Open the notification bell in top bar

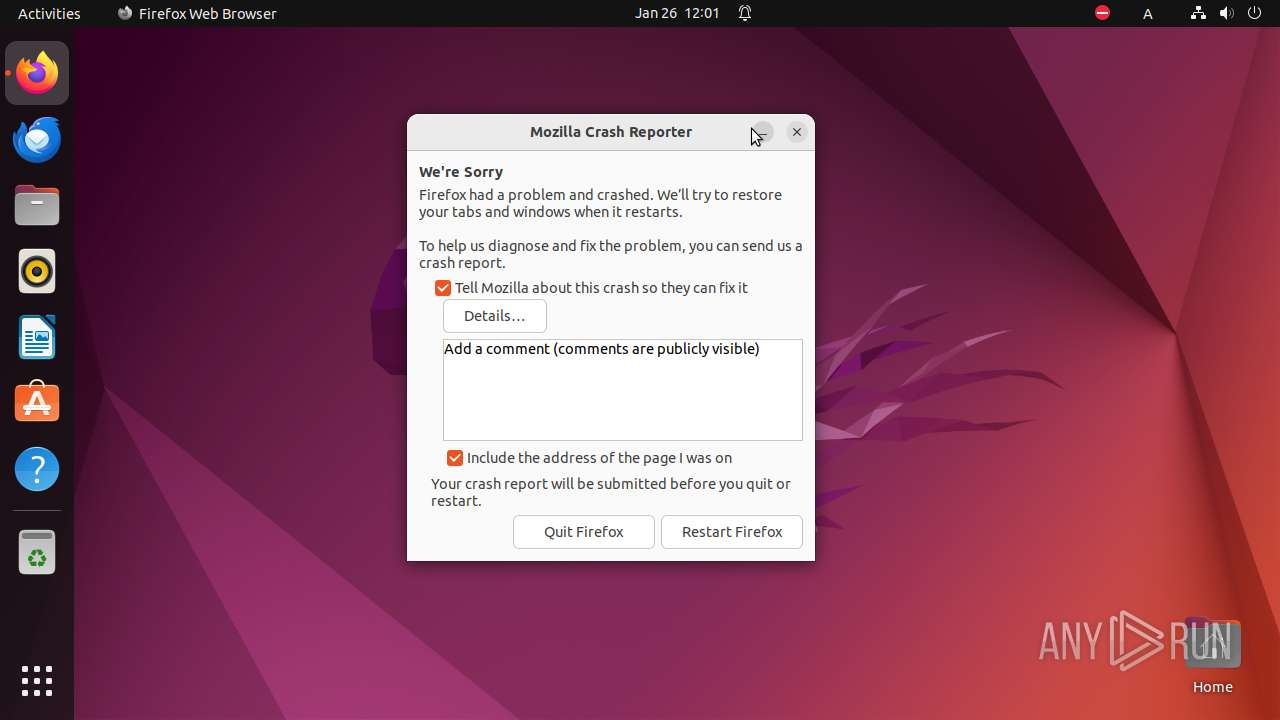click(745, 13)
